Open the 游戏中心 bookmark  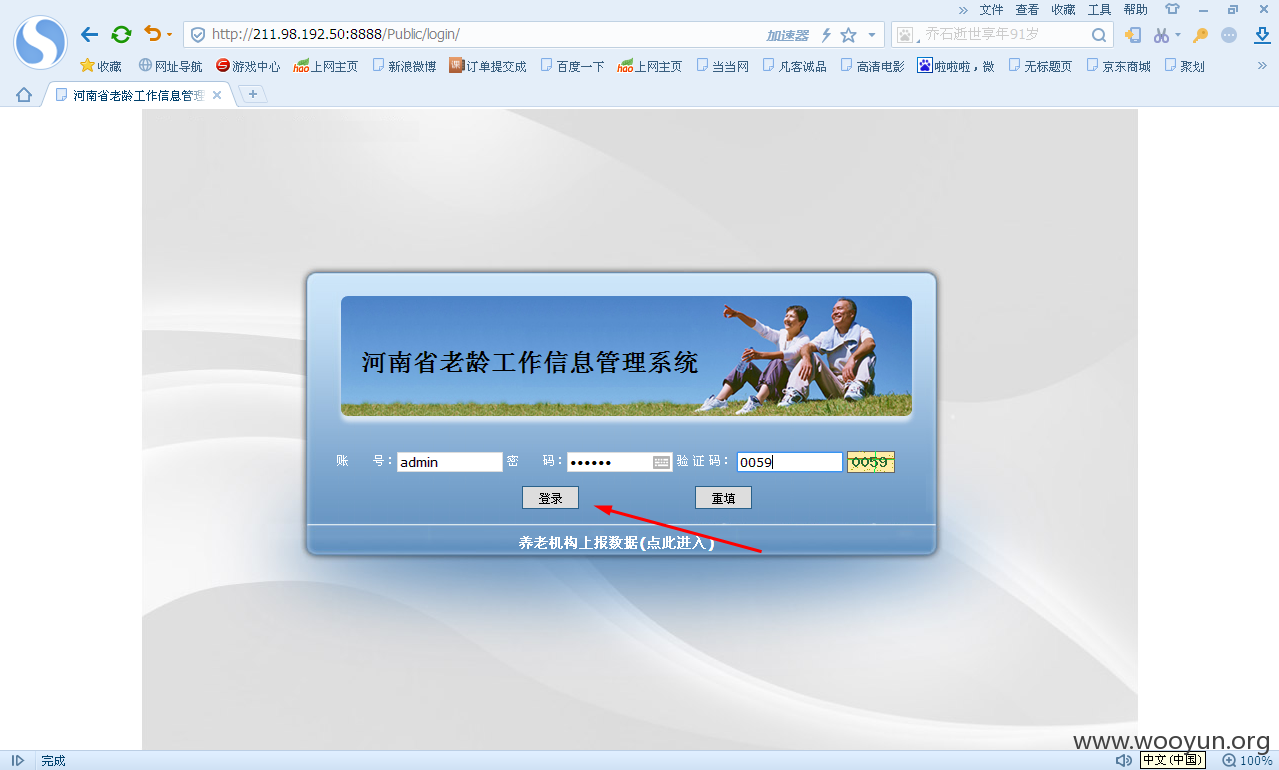(248, 66)
